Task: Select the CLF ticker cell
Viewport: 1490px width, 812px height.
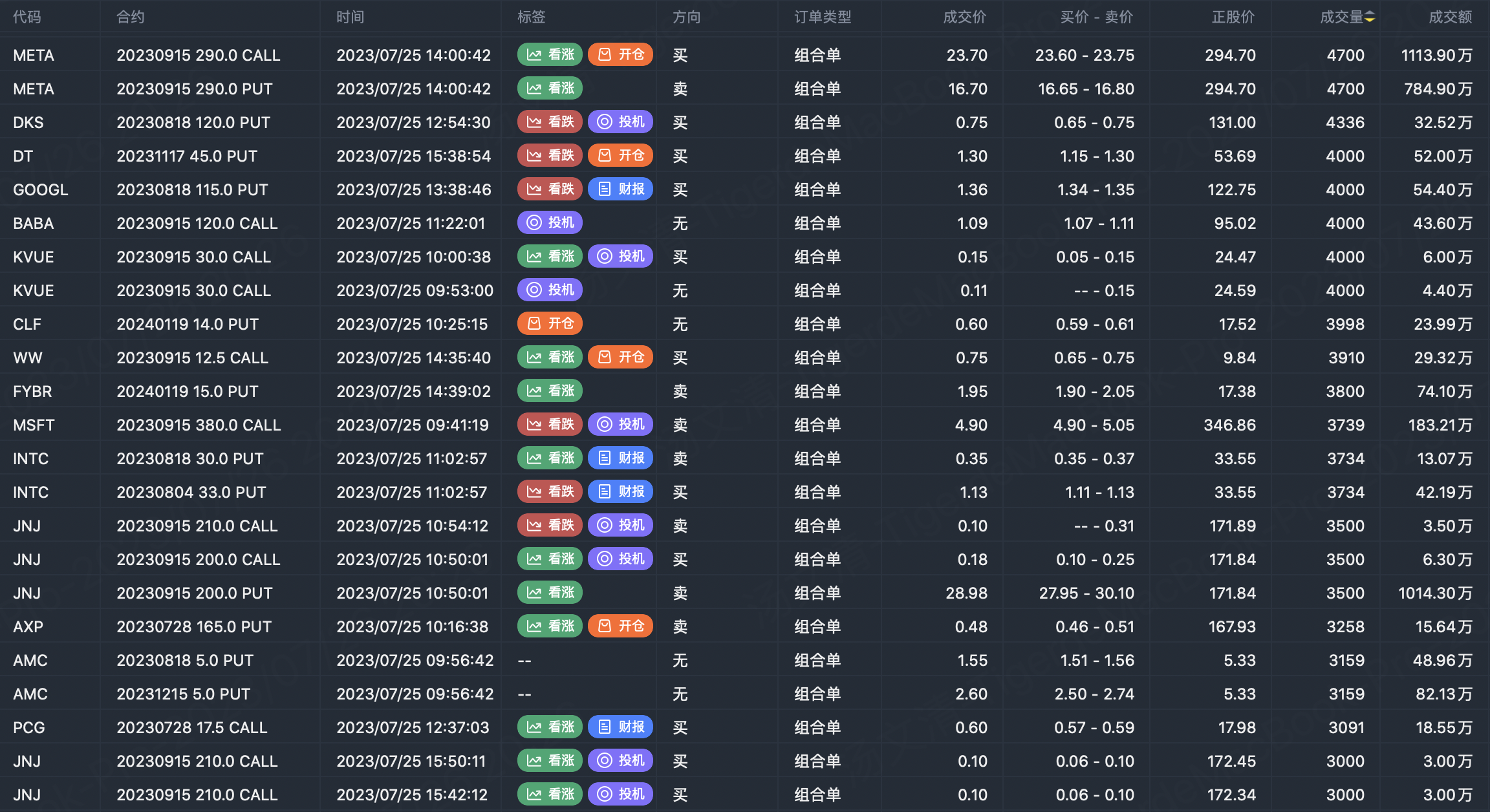Action: pos(27,324)
